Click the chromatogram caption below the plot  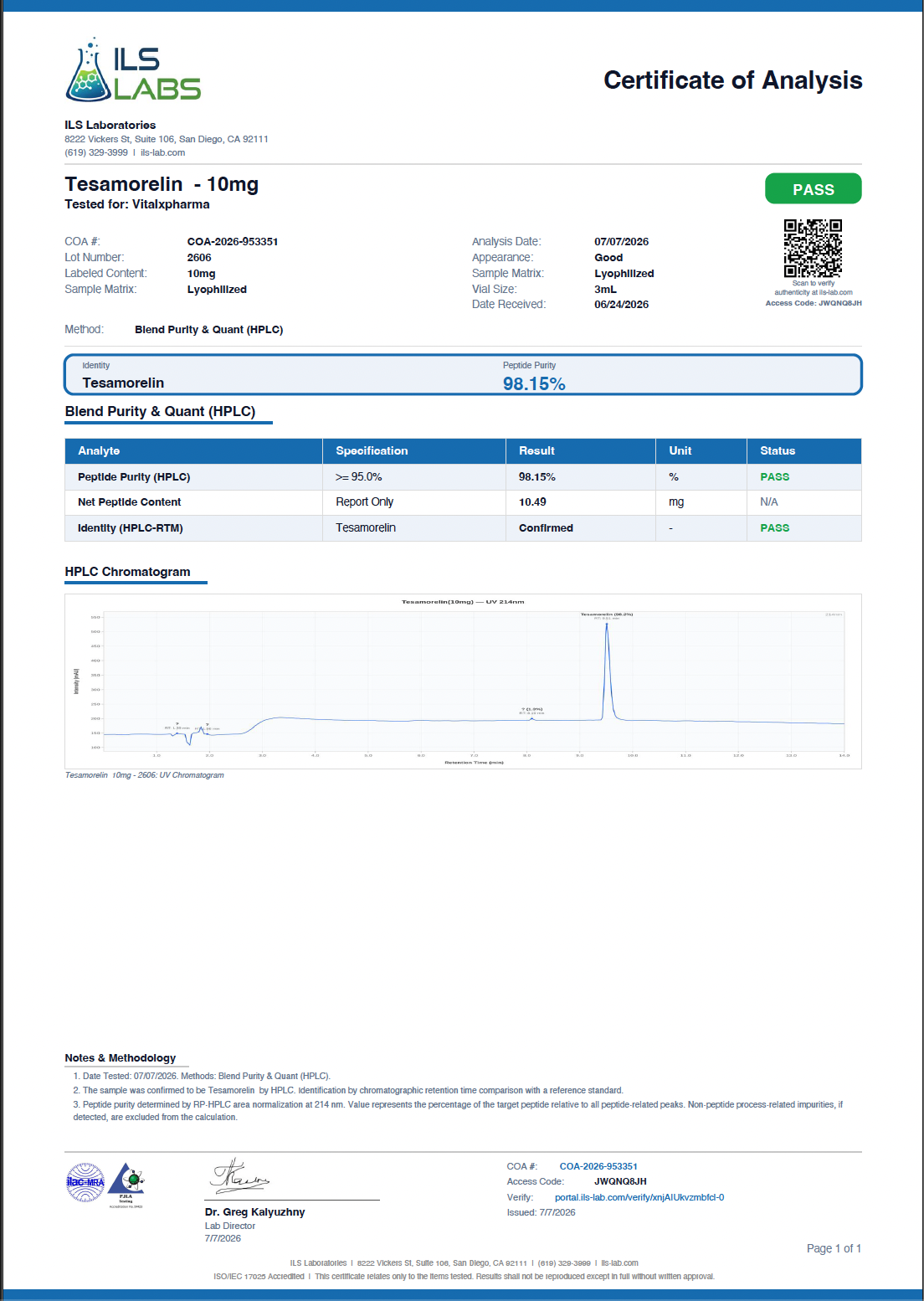[145, 775]
